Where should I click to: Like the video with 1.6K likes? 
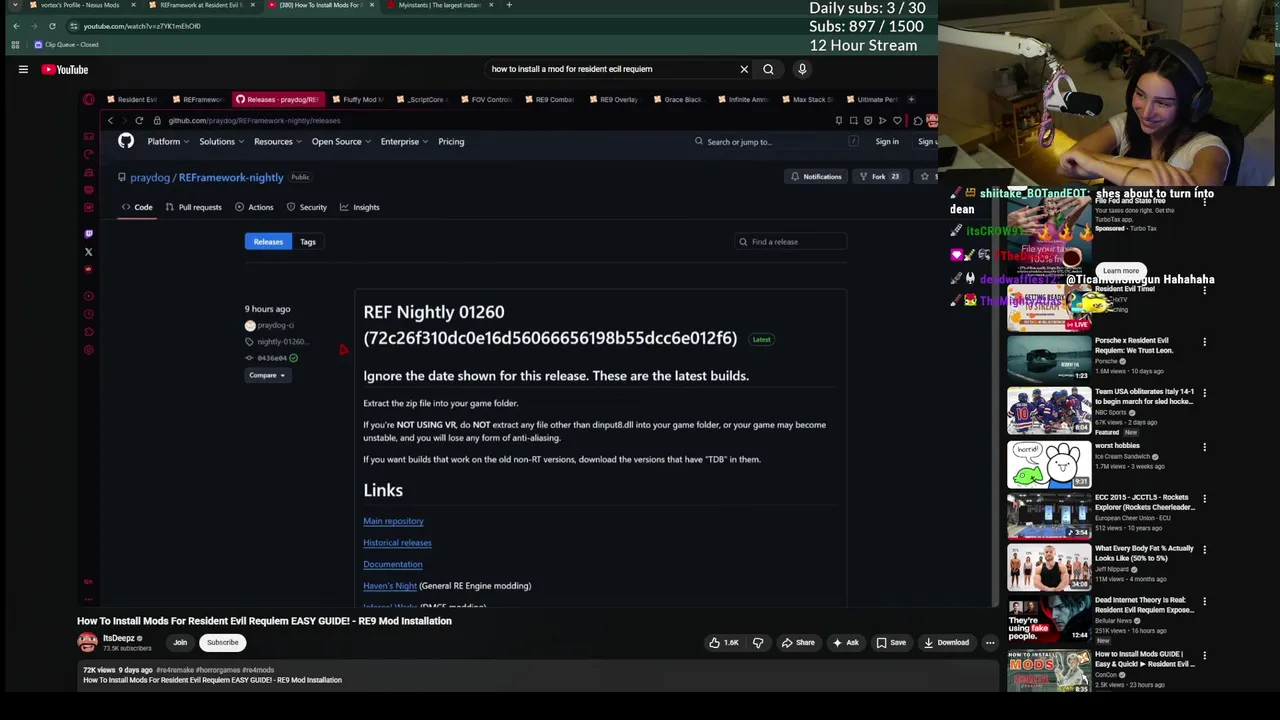(724, 643)
